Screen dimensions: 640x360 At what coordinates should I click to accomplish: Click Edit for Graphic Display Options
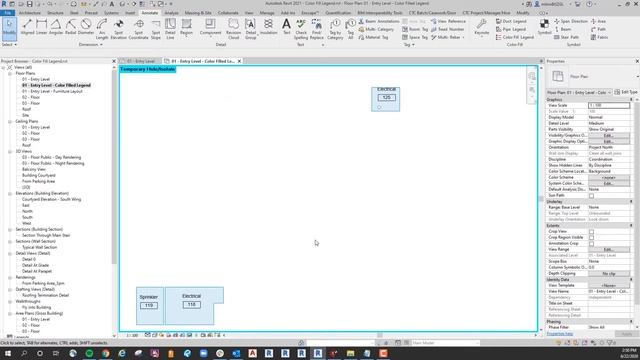[x=609, y=141]
